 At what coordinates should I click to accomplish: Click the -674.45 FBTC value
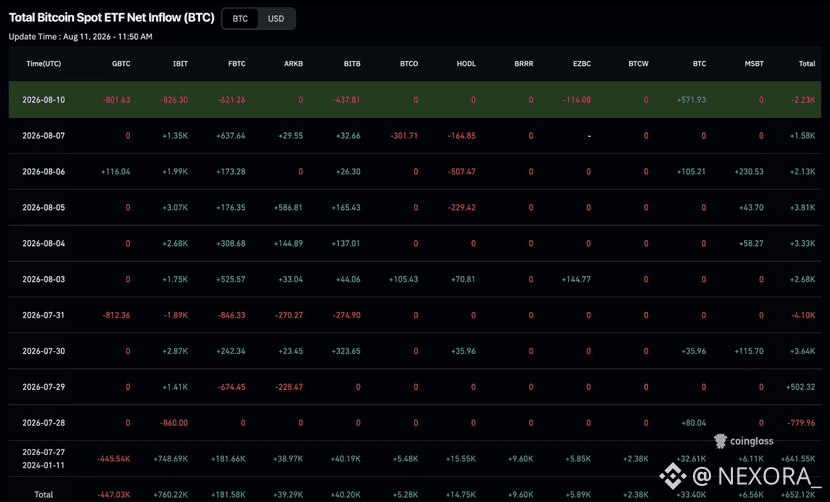(x=231, y=387)
